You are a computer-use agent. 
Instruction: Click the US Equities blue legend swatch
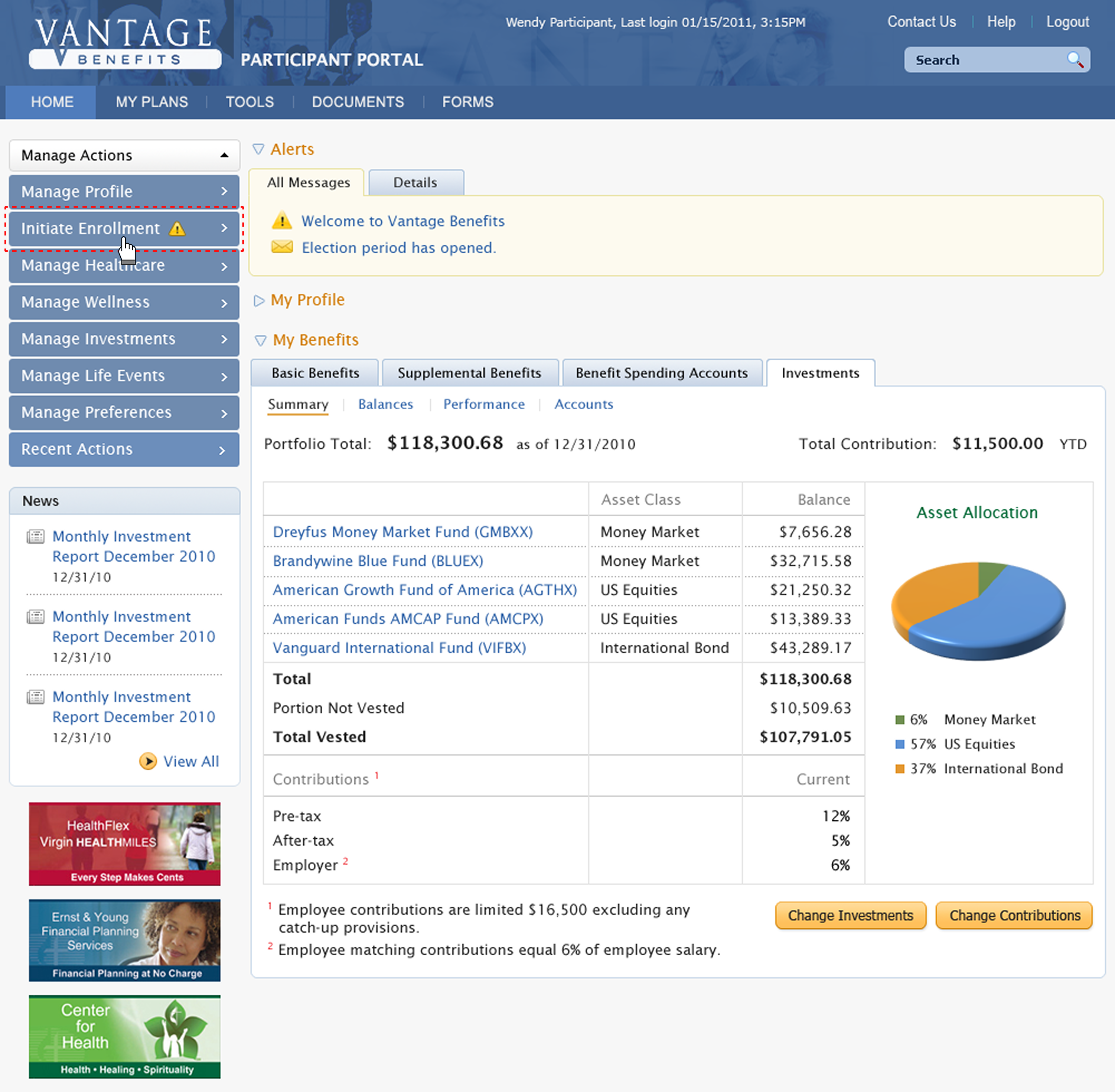(x=899, y=744)
